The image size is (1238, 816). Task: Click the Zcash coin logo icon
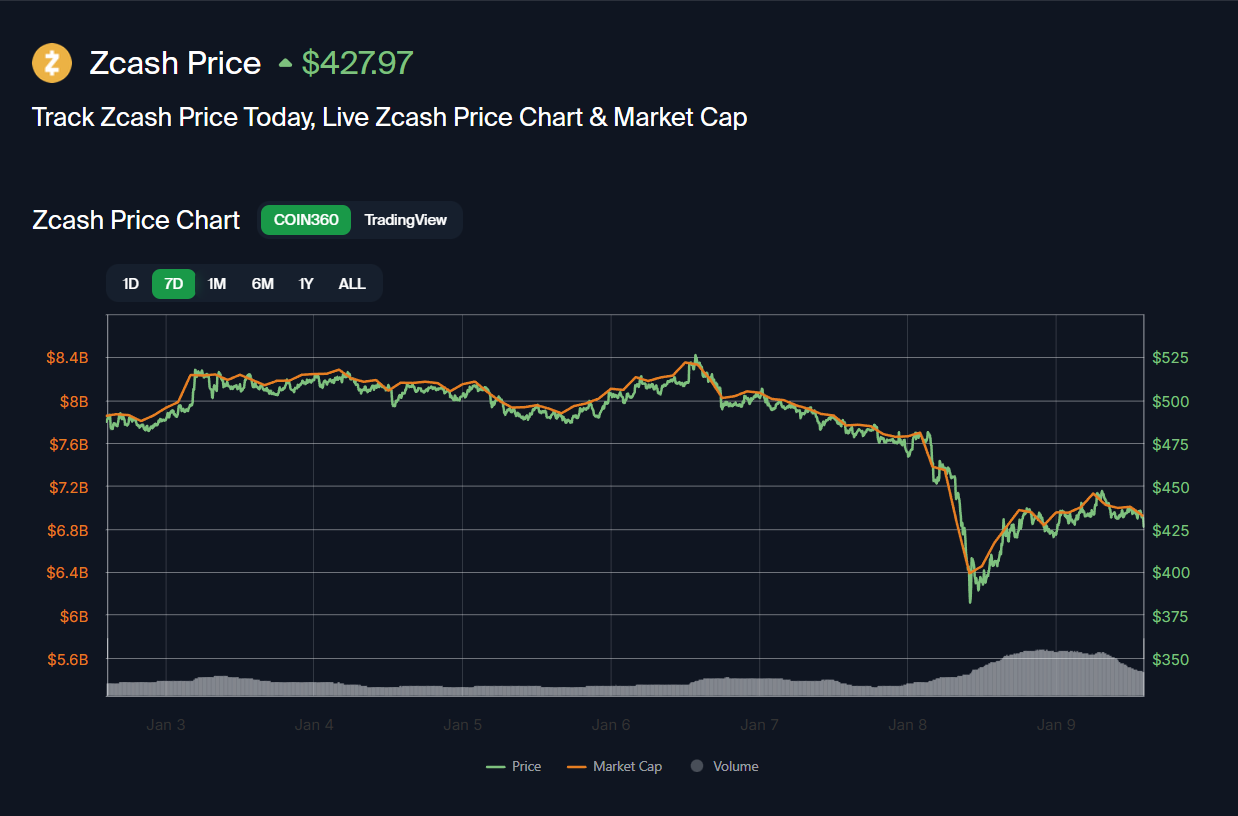52,63
